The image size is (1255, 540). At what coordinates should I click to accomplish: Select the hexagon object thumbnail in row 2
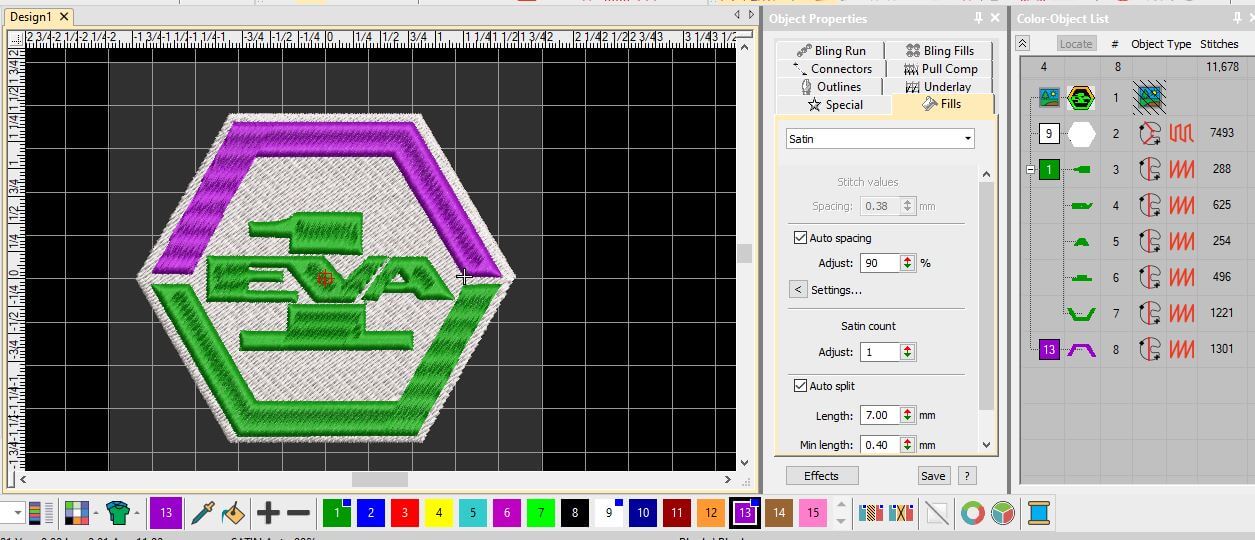[x=1082, y=133]
